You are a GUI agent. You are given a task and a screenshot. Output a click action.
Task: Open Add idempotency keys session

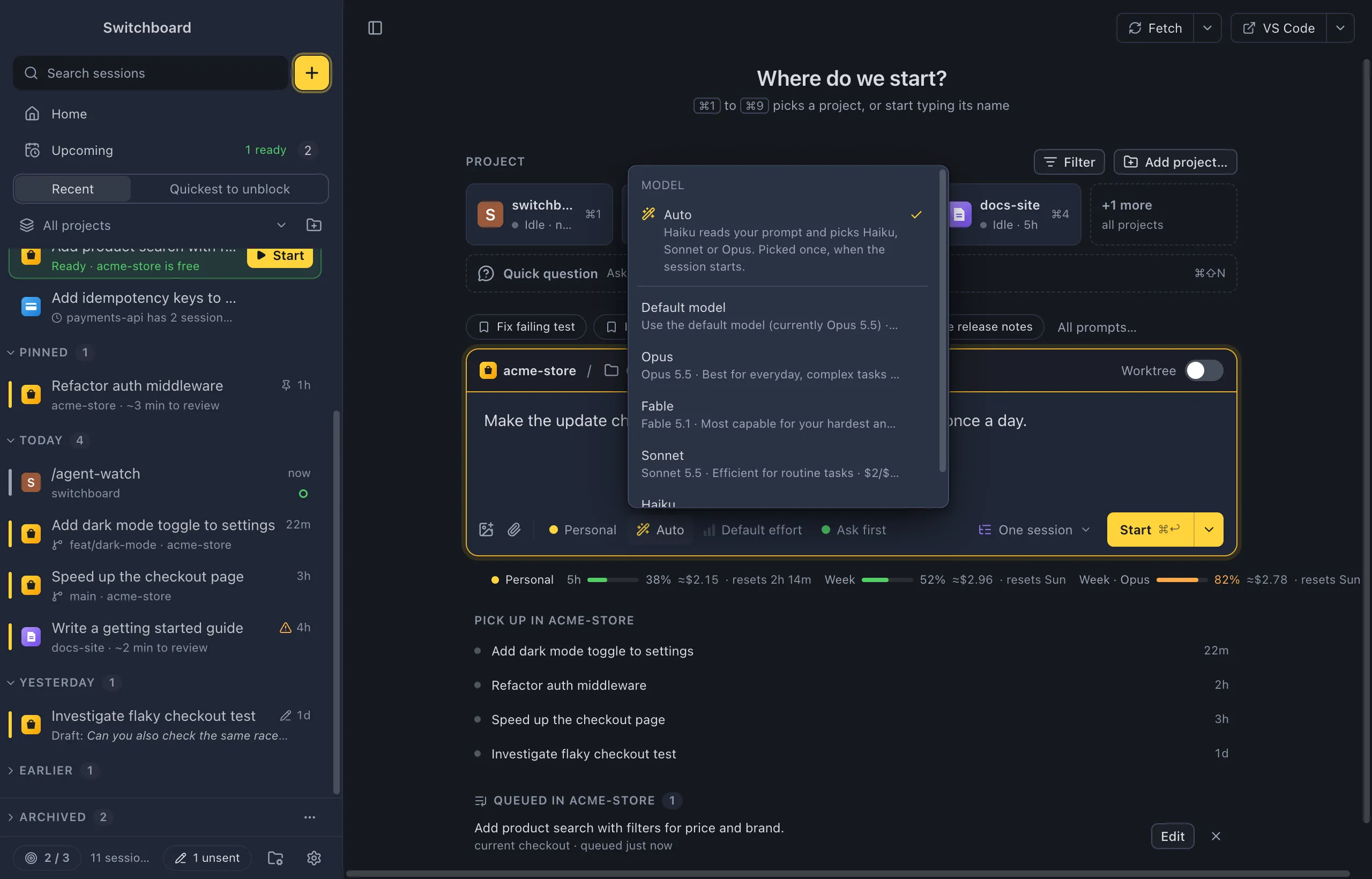(x=166, y=307)
